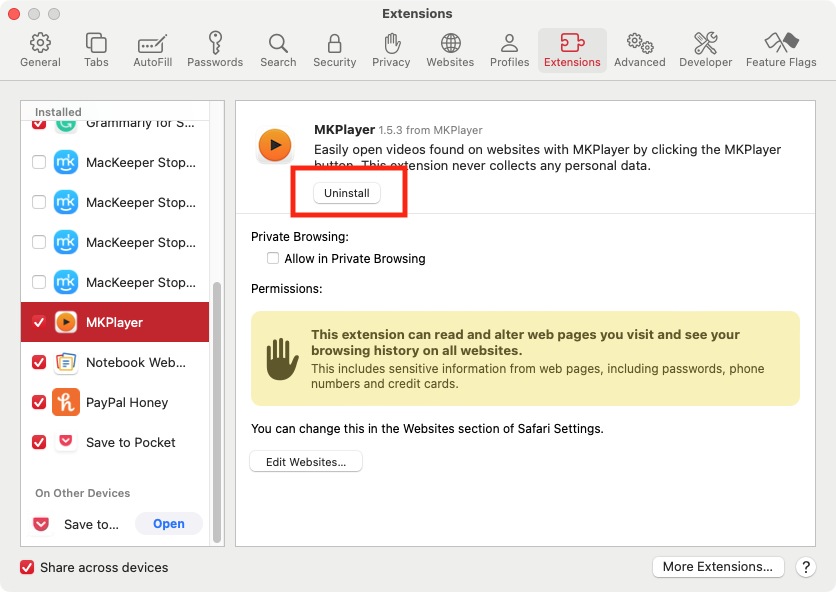The image size is (836, 592).
Task: Enable Allow in Private Browsing
Action: click(x=273, y=258)
